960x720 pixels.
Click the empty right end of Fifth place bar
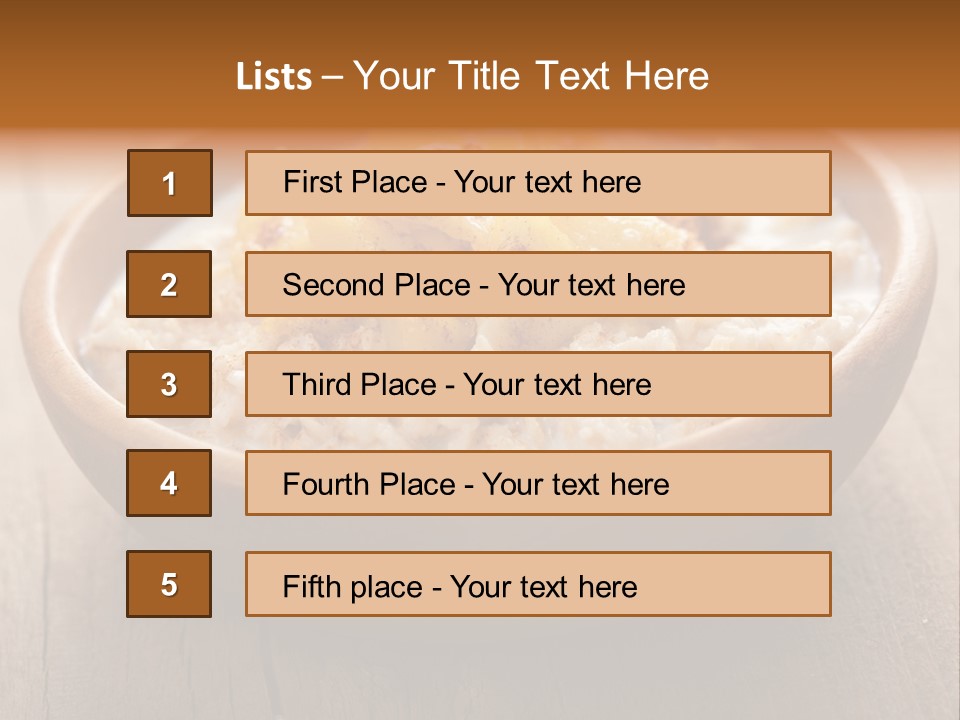coord(750,584)
